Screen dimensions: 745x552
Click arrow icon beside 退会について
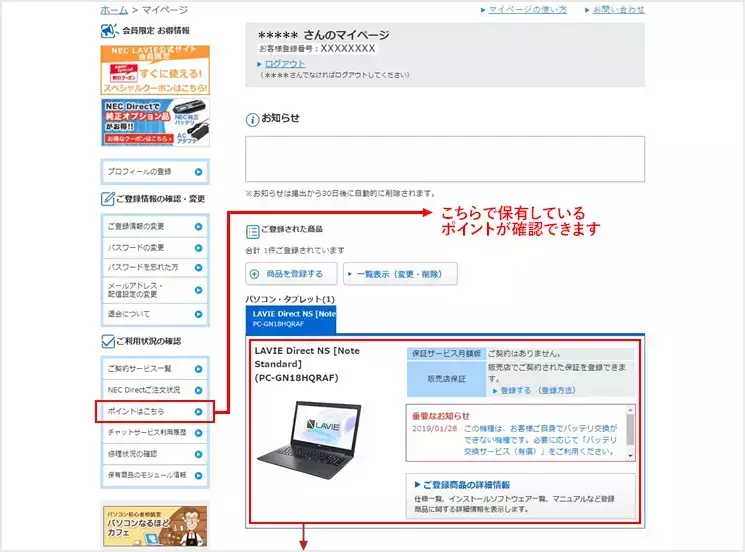[x=199, y=314]
